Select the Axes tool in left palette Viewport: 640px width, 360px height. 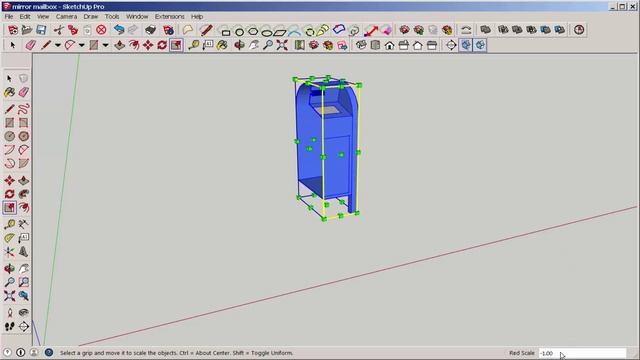tap(9, 252)
